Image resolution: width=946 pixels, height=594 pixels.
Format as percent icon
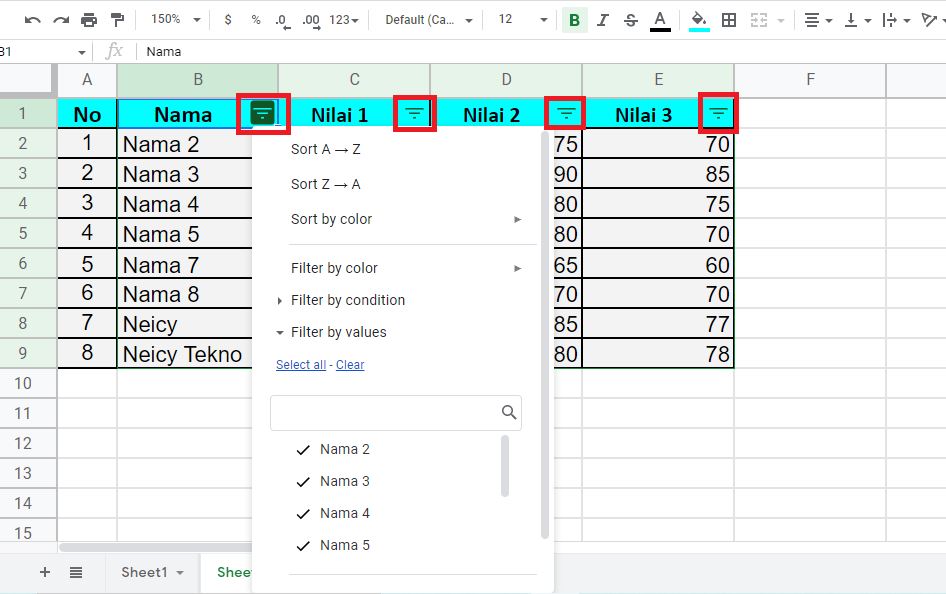(x=256, y=20)
